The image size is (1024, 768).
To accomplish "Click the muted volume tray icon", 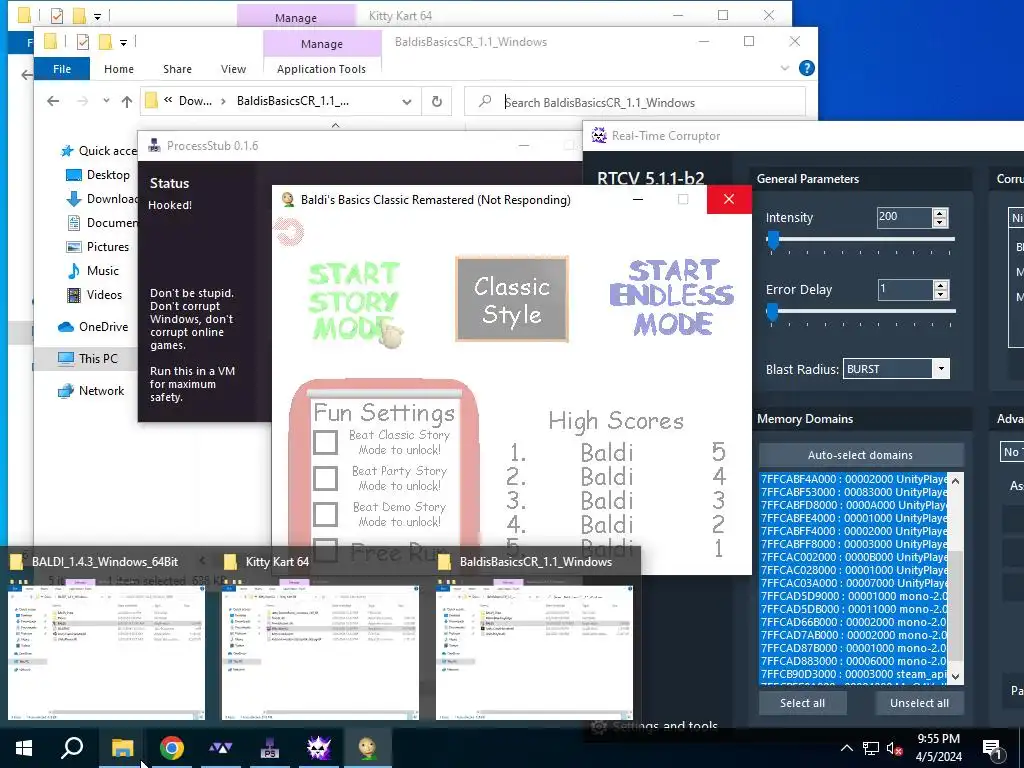I will point(894,748).
